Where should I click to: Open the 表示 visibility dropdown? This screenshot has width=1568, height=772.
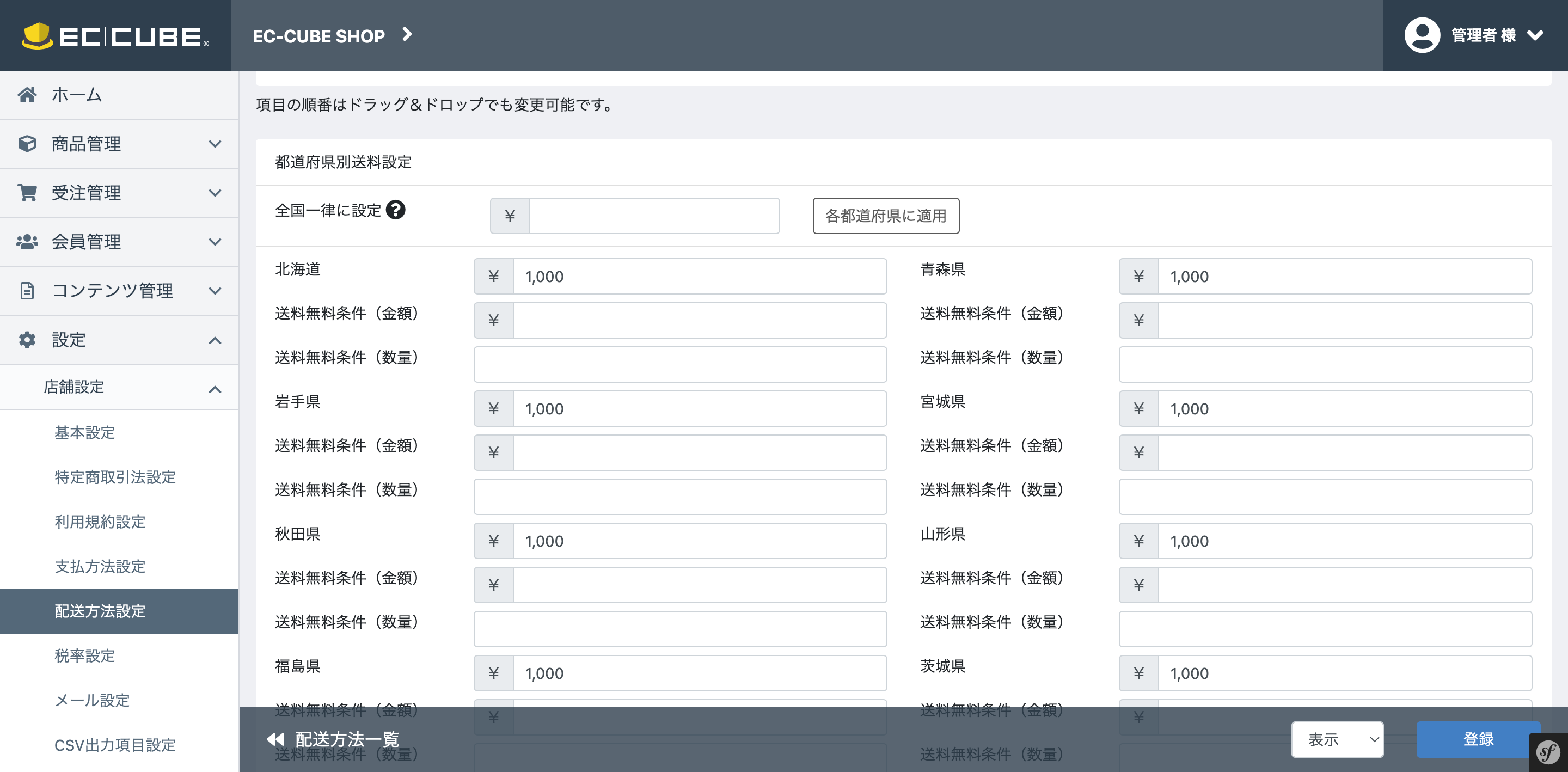point(1337,739)
